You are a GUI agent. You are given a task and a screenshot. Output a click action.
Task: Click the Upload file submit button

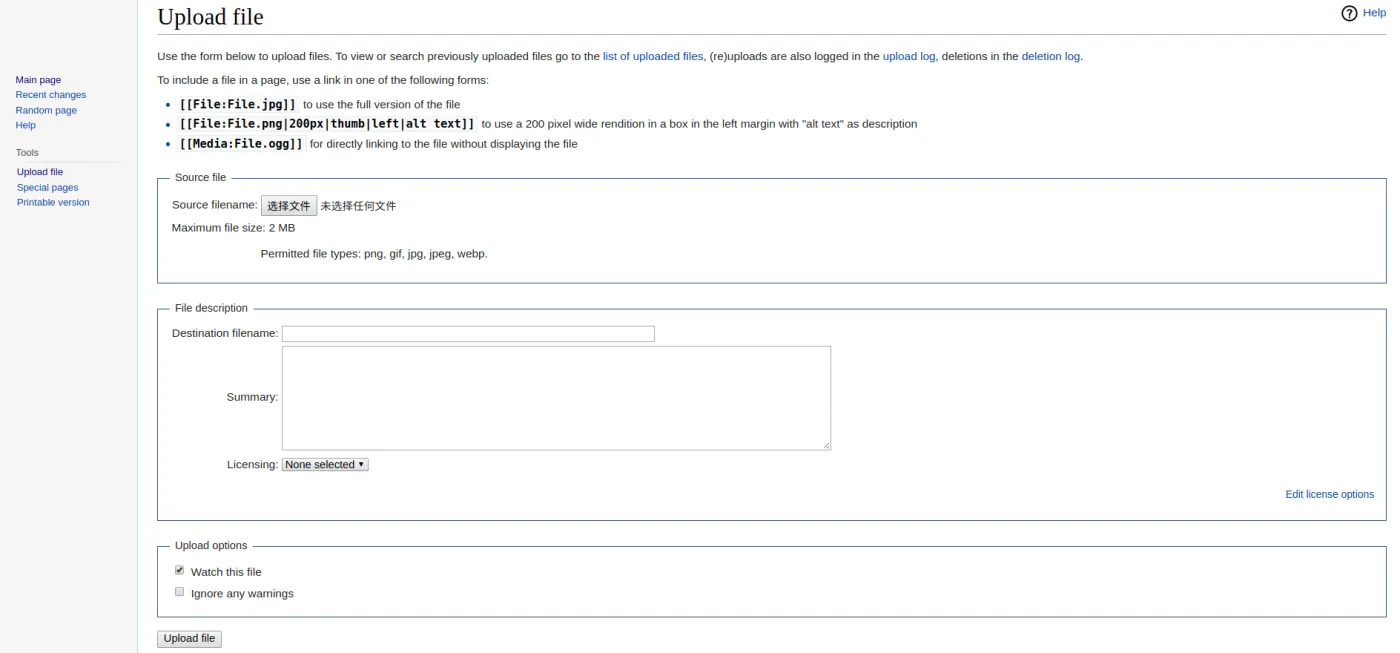189,638
